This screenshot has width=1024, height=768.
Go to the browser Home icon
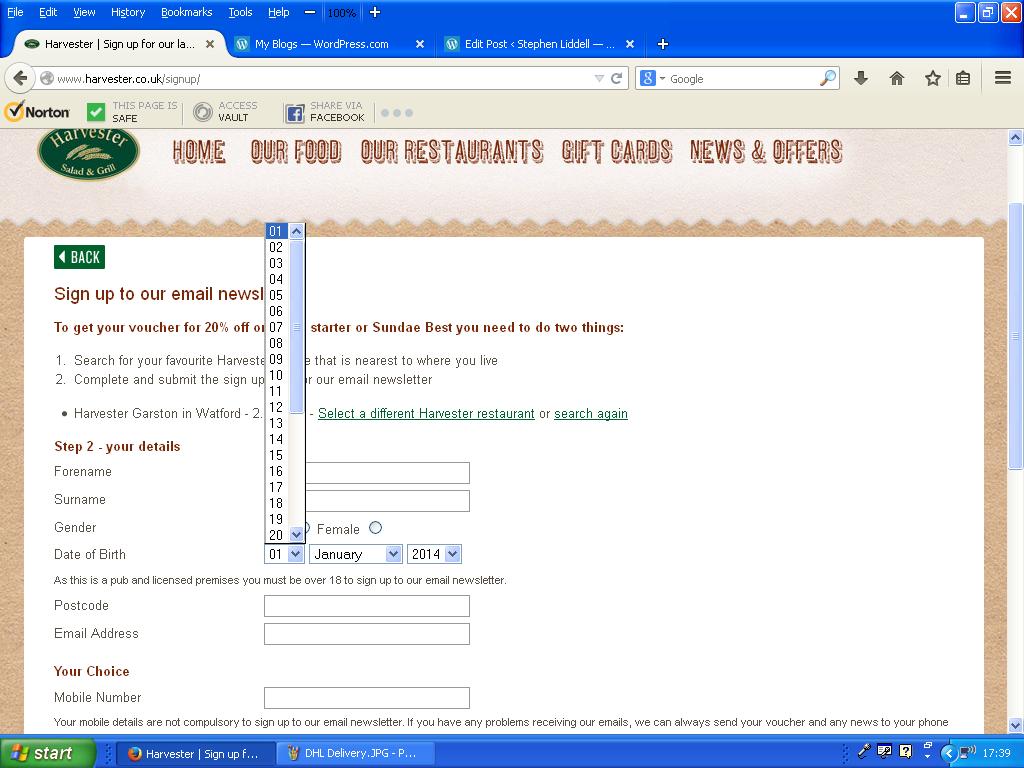click(x=896, y=78)
